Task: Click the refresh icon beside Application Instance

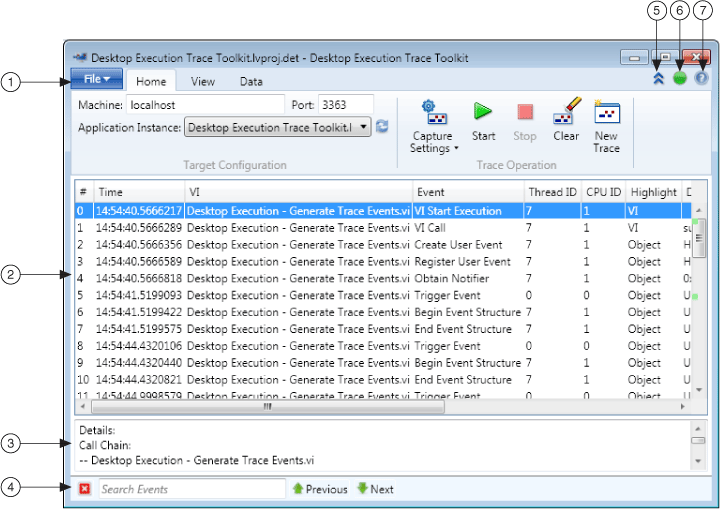Action: click(x=382, y=127)
